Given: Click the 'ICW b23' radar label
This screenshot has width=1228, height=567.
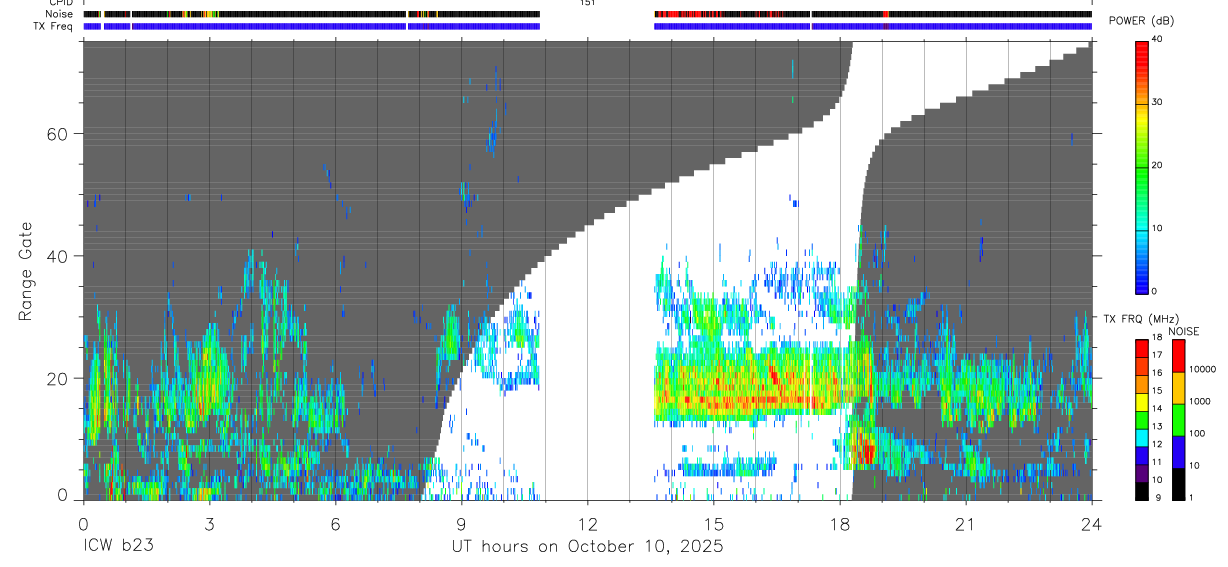Looking at the screenshot, I should coord(117,547).
